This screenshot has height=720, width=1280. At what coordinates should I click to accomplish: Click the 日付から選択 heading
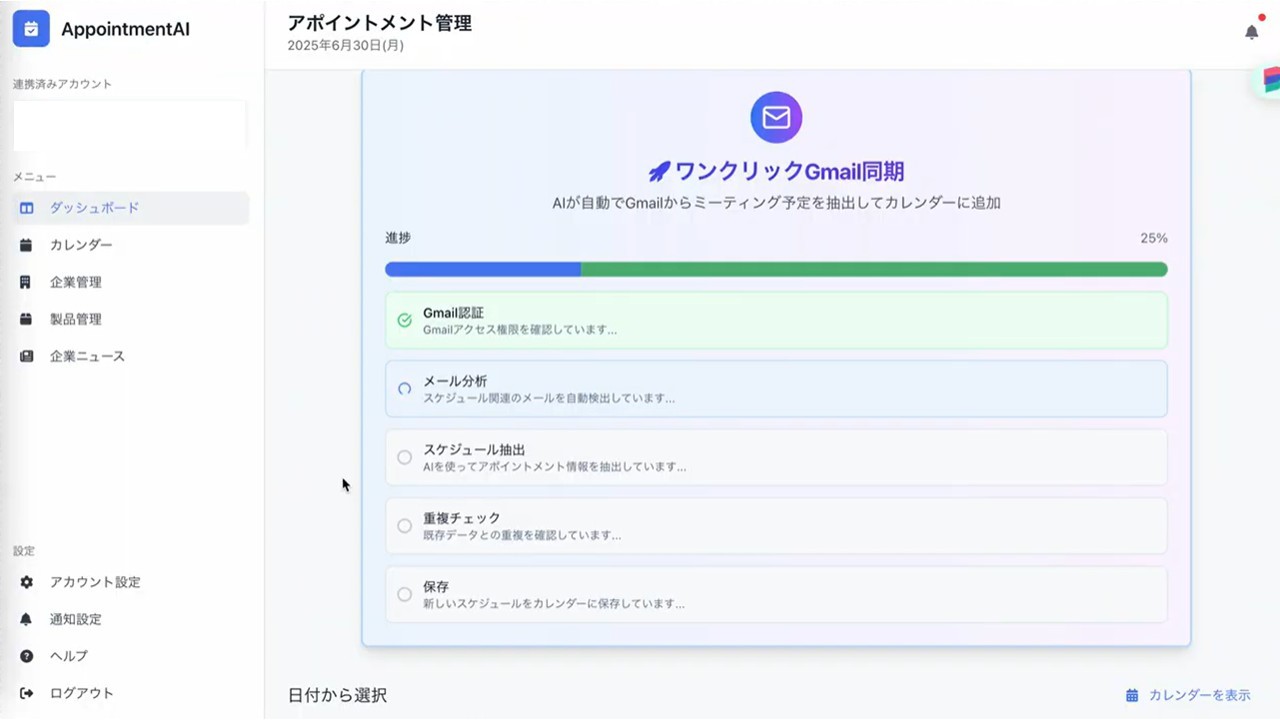click(337, 695)
